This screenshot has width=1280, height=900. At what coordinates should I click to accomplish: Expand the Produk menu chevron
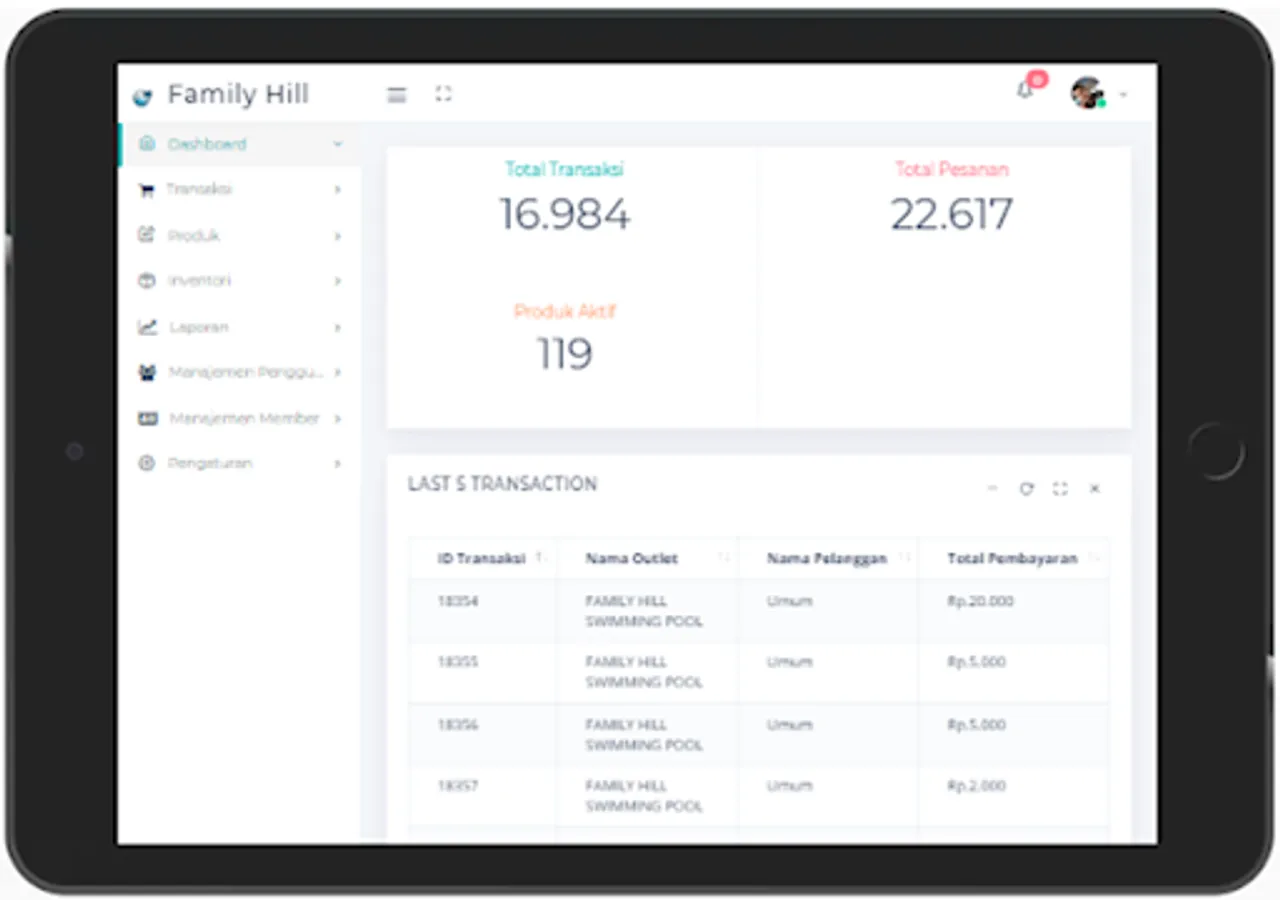click(x=338, y=236)
